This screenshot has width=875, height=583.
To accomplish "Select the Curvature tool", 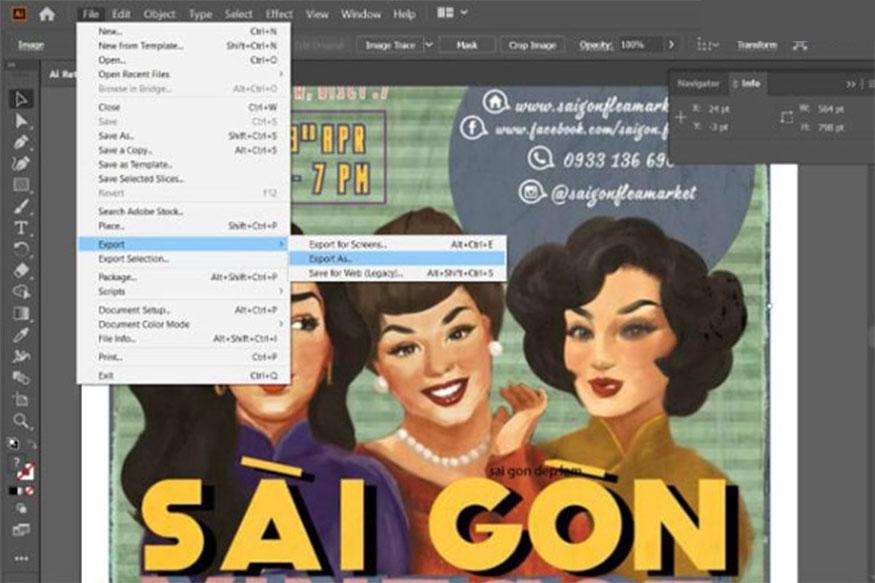I will point(21,163).
